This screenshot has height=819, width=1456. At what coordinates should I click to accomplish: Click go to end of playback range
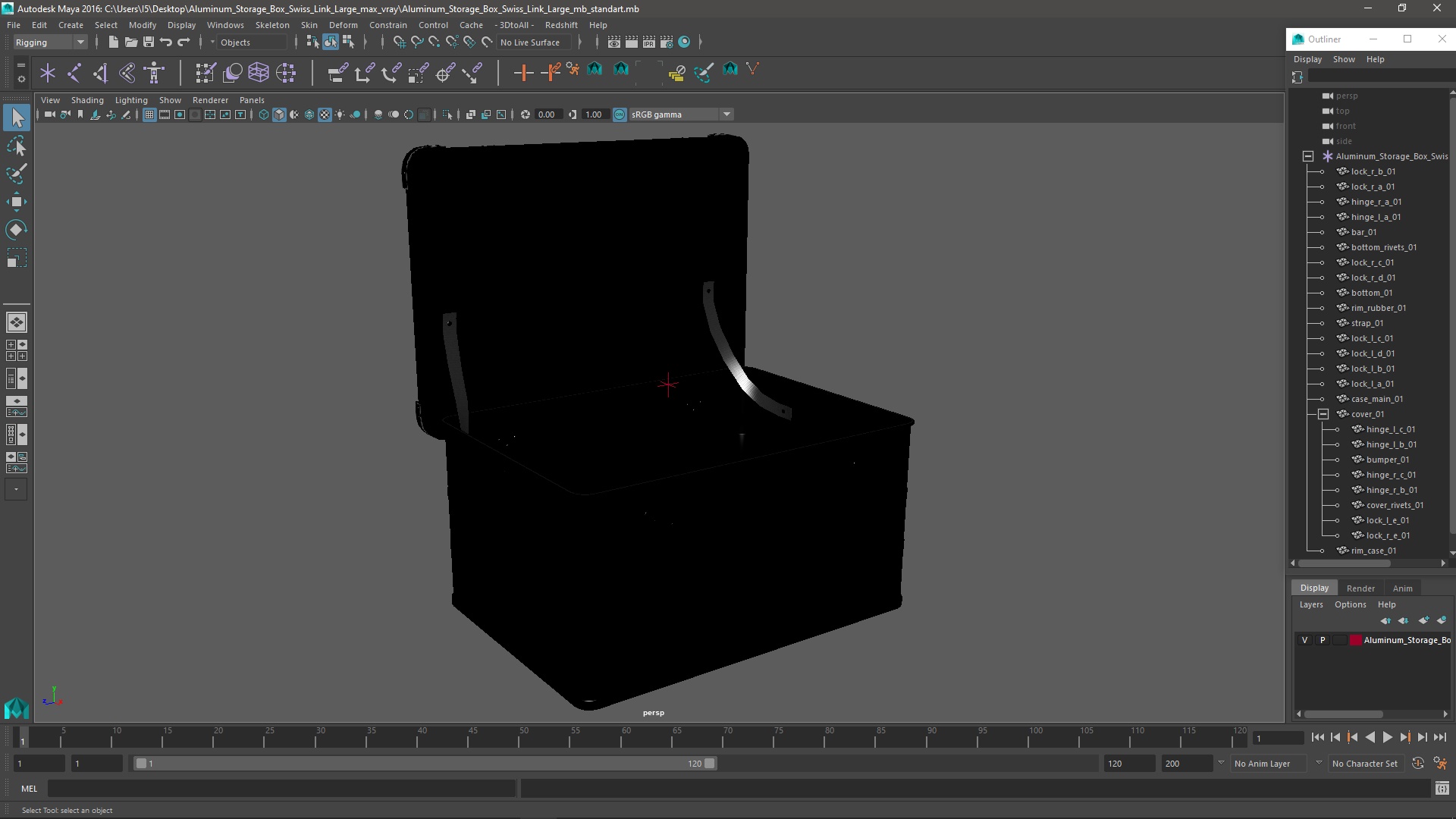[x=1439, y=737]
